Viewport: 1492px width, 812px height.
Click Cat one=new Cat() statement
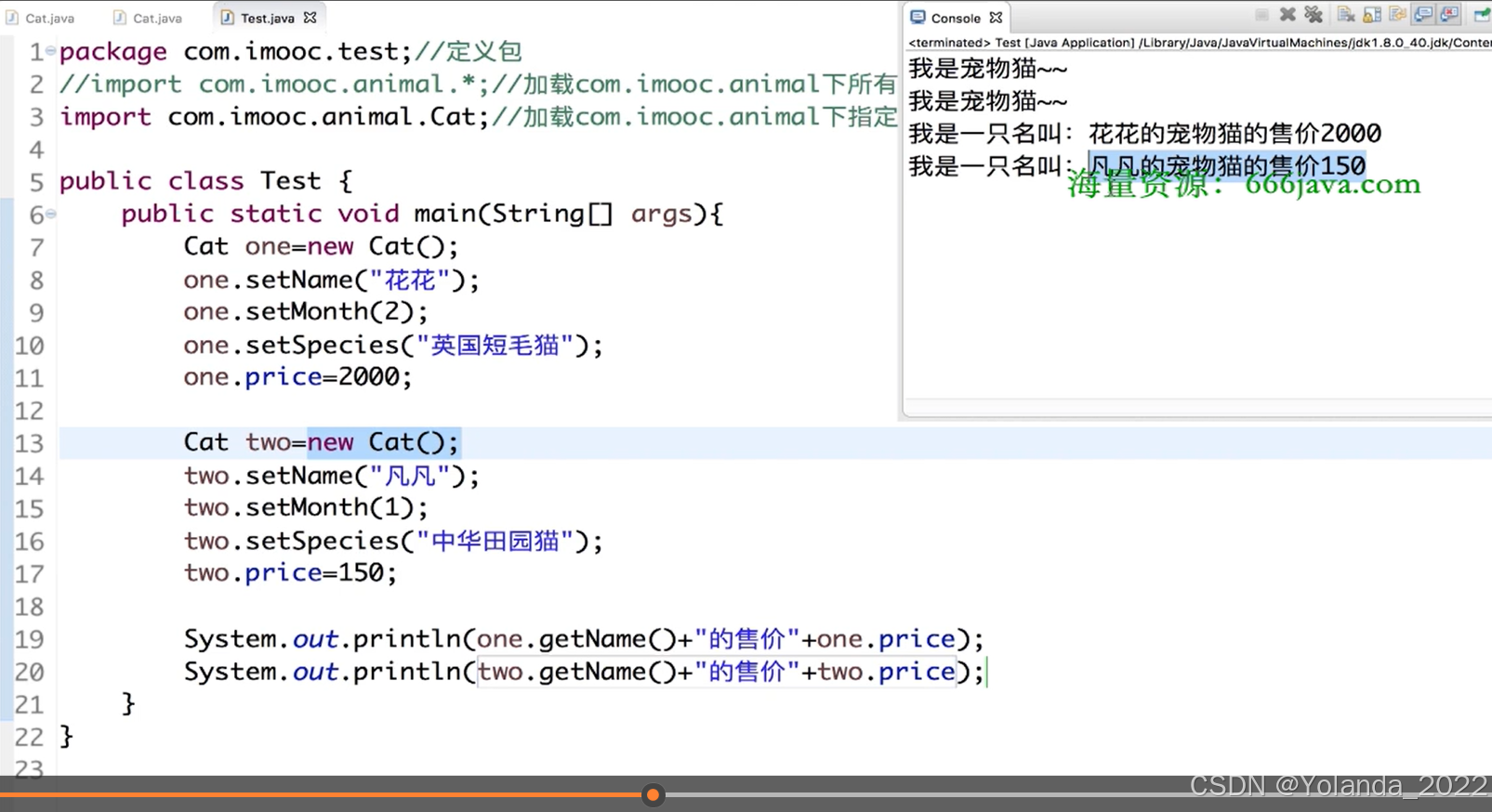[x=321, y=246]
